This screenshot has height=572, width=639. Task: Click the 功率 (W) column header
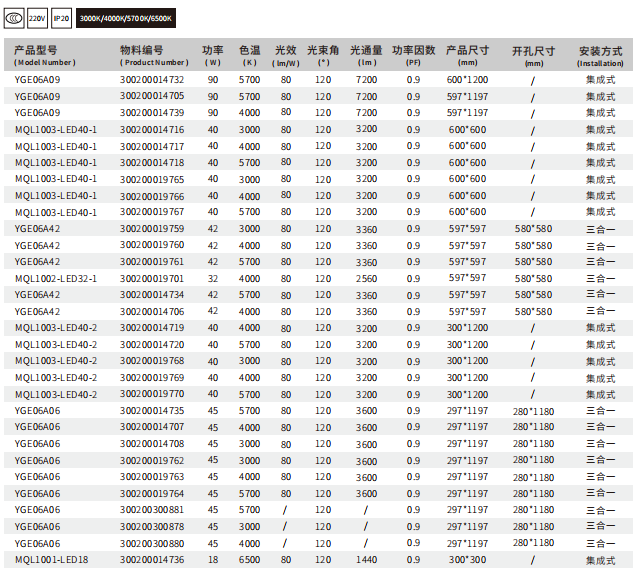coord(213,55)
